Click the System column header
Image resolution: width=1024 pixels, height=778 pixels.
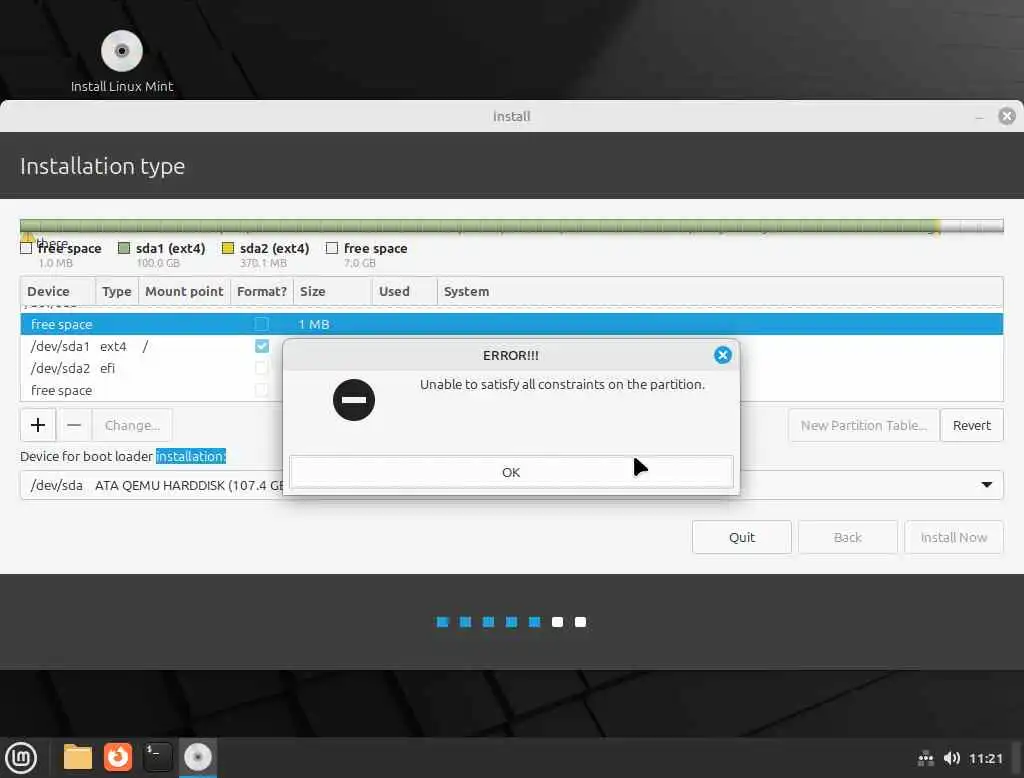point(720,291)
